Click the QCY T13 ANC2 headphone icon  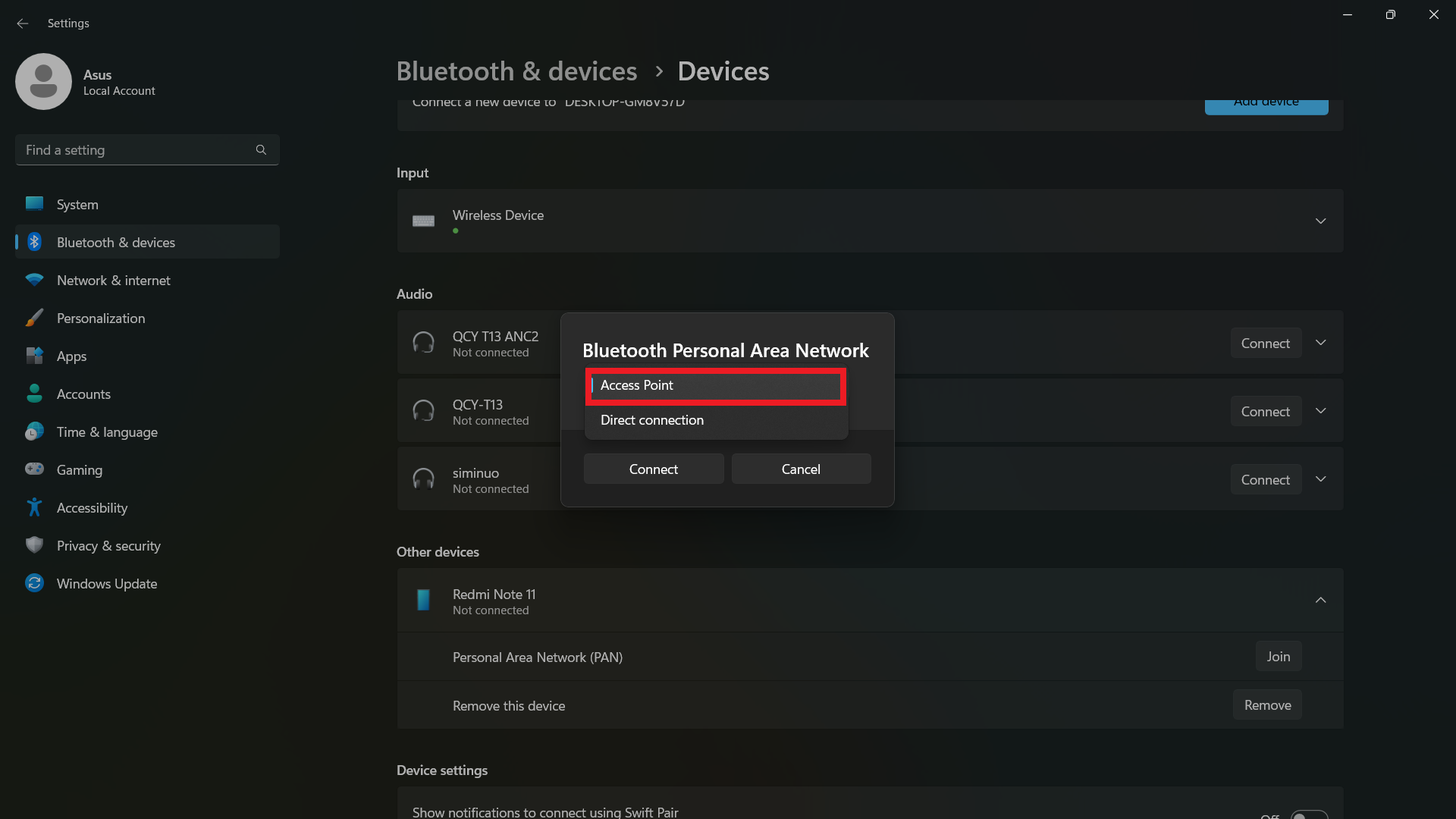423,343
